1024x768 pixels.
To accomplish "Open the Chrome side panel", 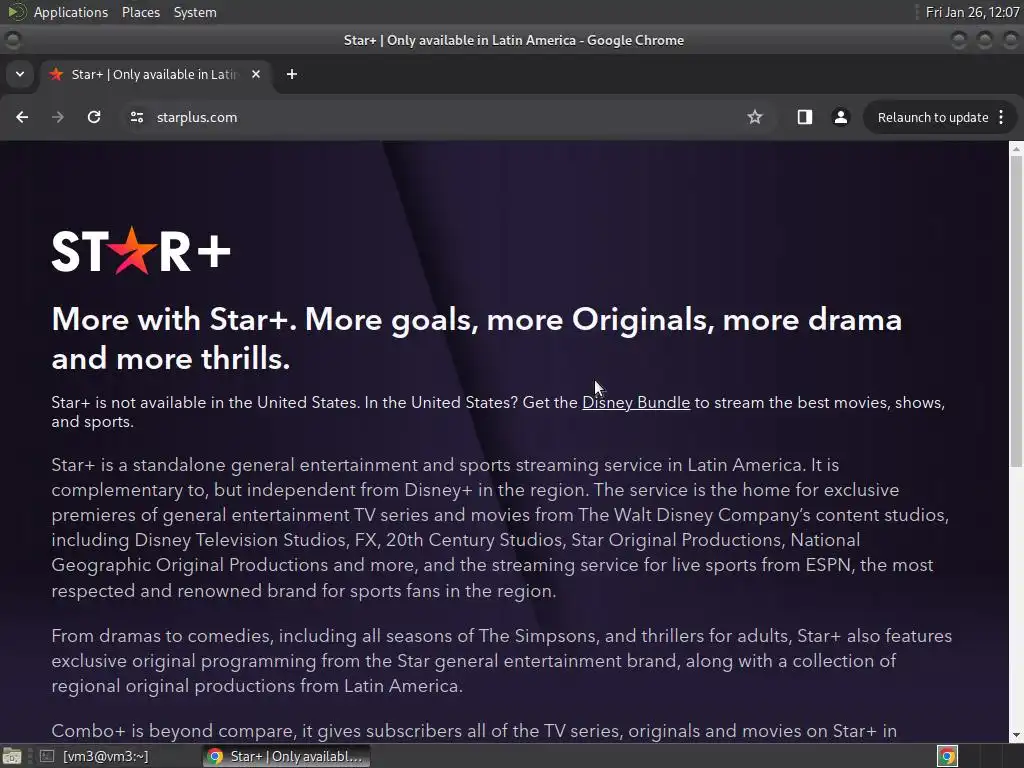I will pos(805,117).
